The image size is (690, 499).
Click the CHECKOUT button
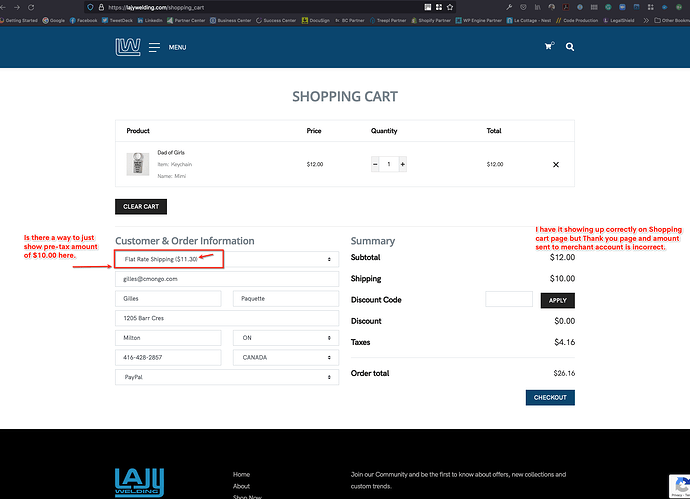click(x=550, y=397)
